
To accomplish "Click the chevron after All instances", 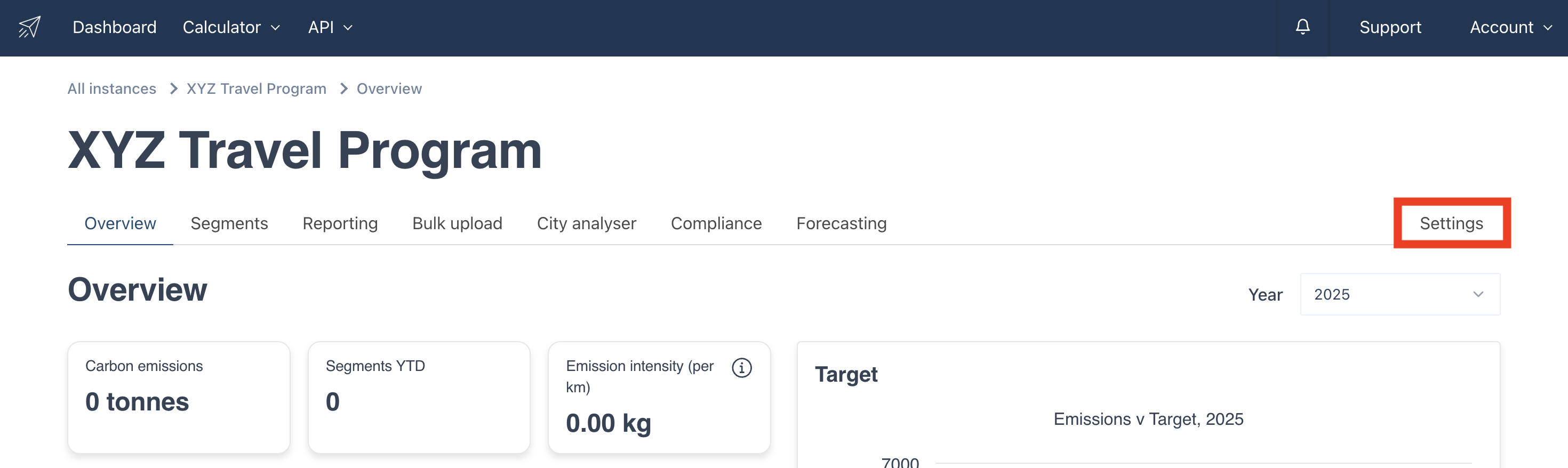I will tap(173, 89).
